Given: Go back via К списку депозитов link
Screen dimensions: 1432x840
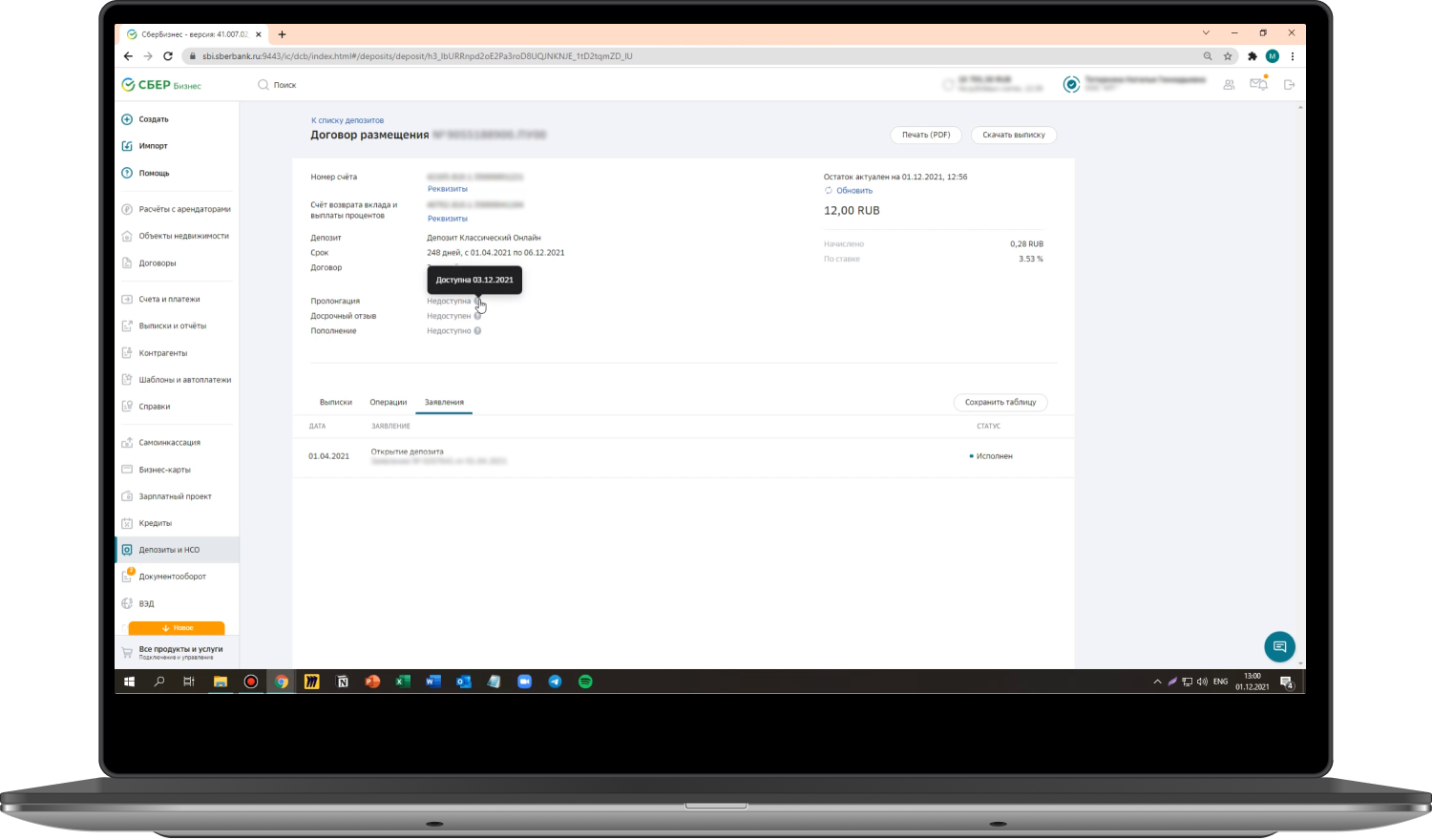Looking at the screenshot, I should pos(347,120).
